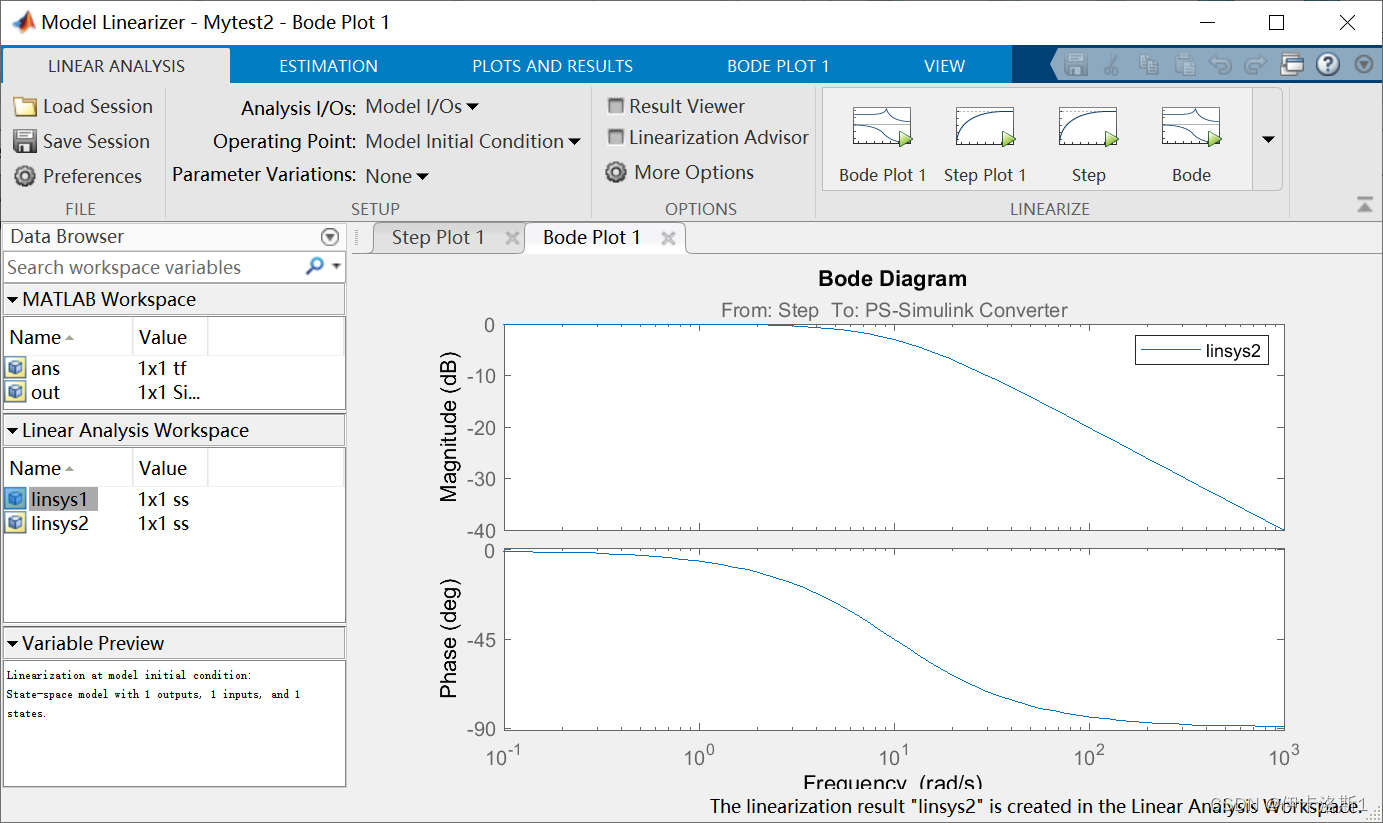
Task: Linearize and plot with Bode Plot 1
Action: tap(882, 146)
